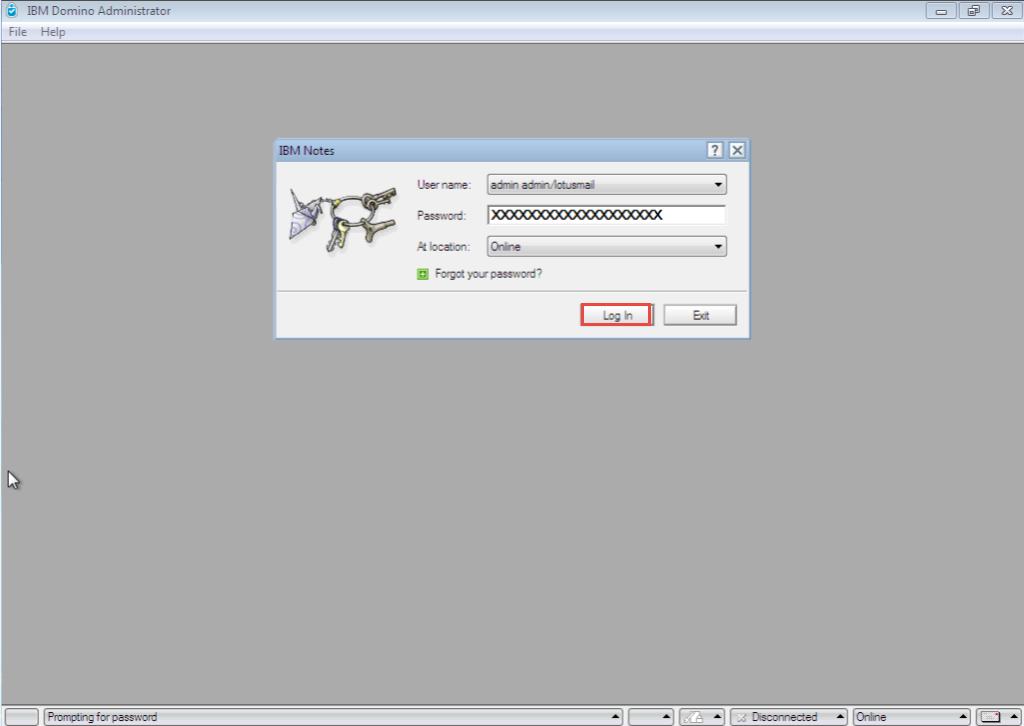Click the keyring crane image in the login dialog
The width and height of the screenshot is (1024, 726).
pos(343,221)
